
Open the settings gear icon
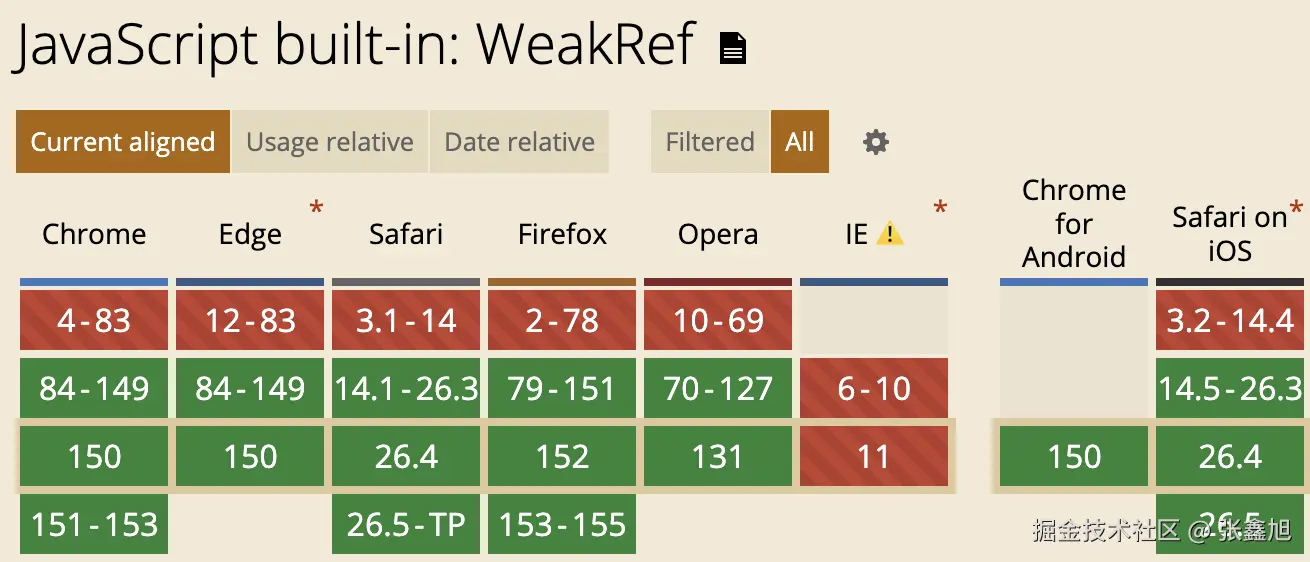[x=876, y=142]
